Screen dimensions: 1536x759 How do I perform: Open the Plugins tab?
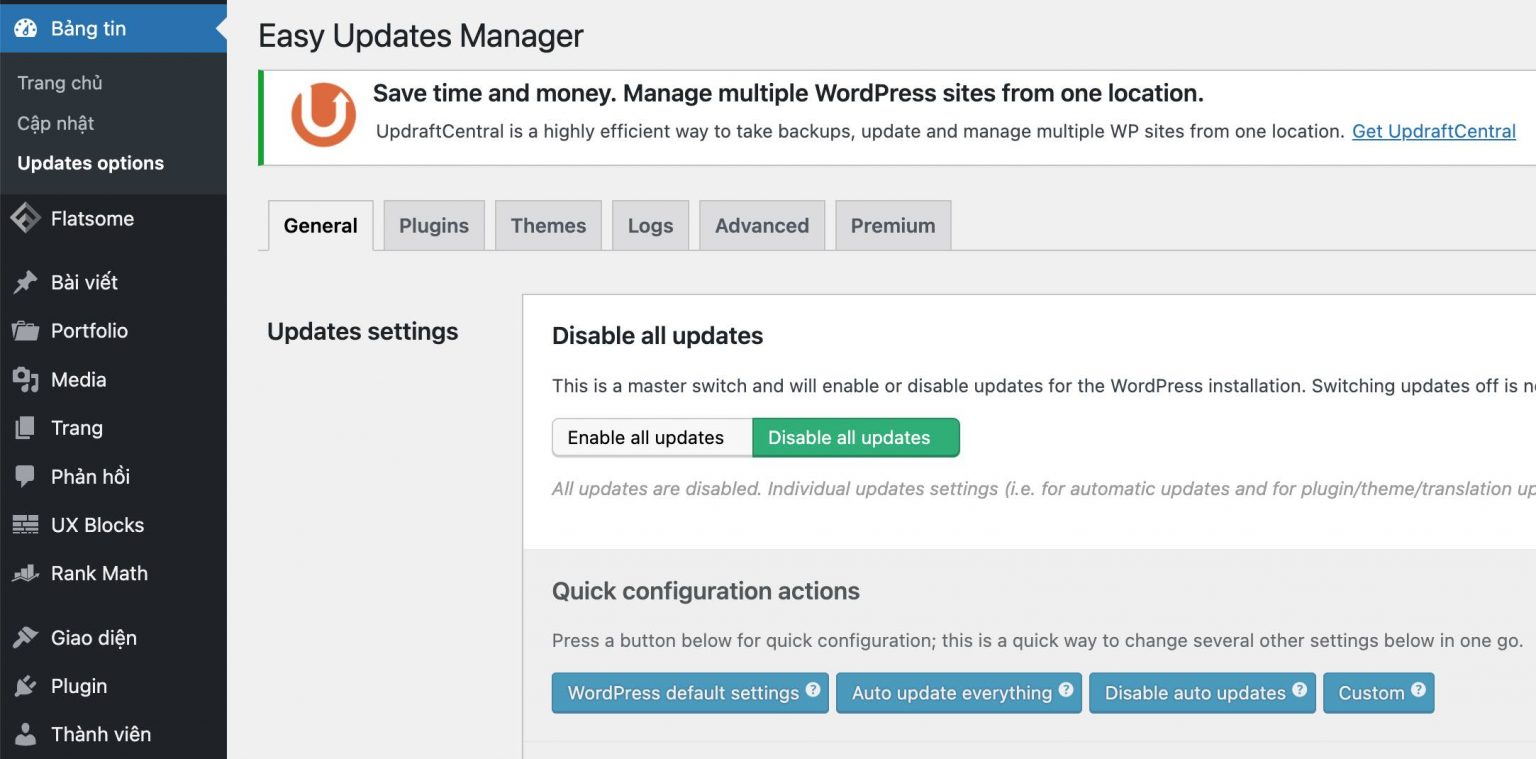click(434, 226)
